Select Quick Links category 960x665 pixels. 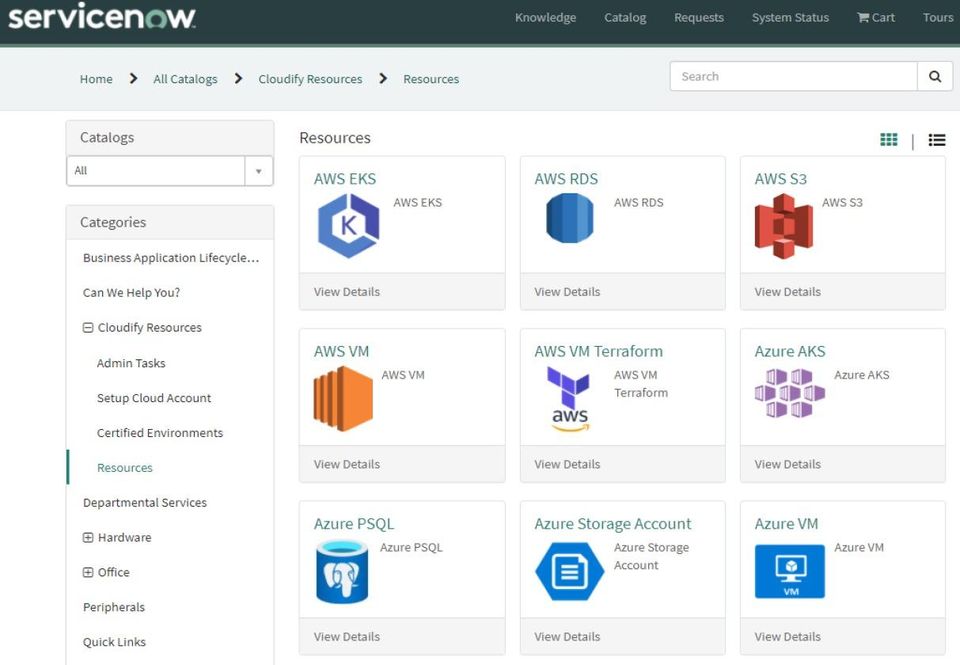(114, 643)
